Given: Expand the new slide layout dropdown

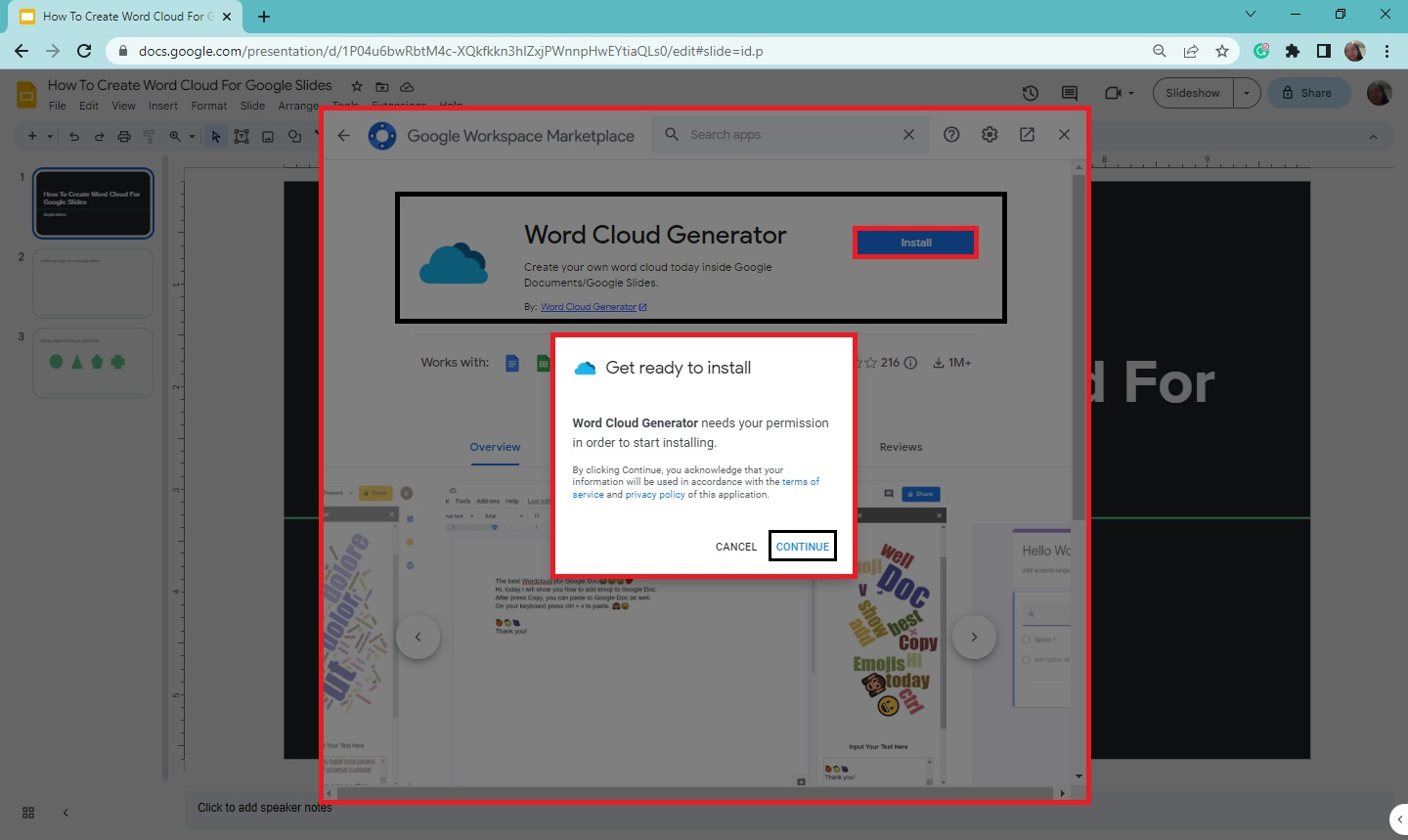Looking at the screenshot, I should point(50,136).
